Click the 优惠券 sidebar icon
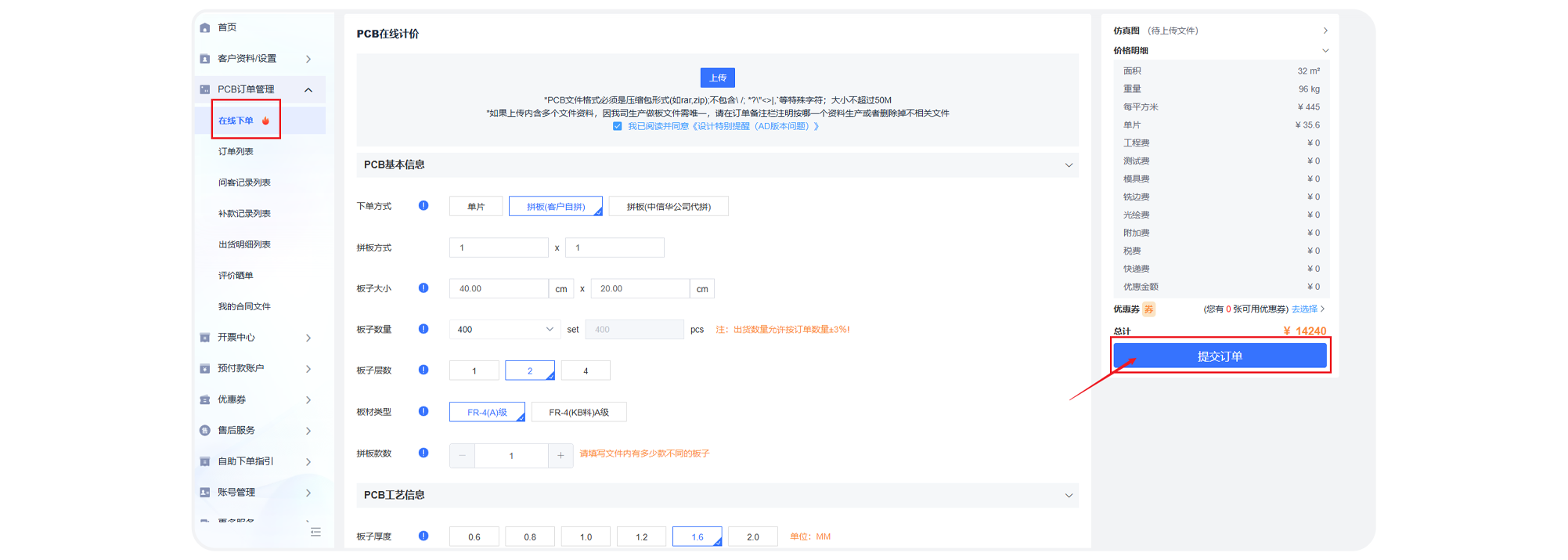The width and height of the screenshot is (1568, 560). point(205,399)
